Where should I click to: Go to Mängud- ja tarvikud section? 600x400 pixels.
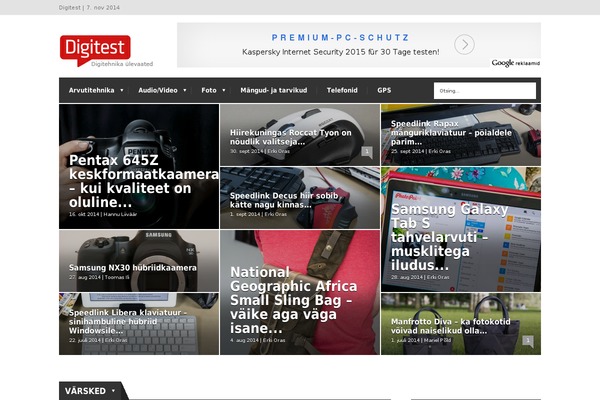click(274, 90)
